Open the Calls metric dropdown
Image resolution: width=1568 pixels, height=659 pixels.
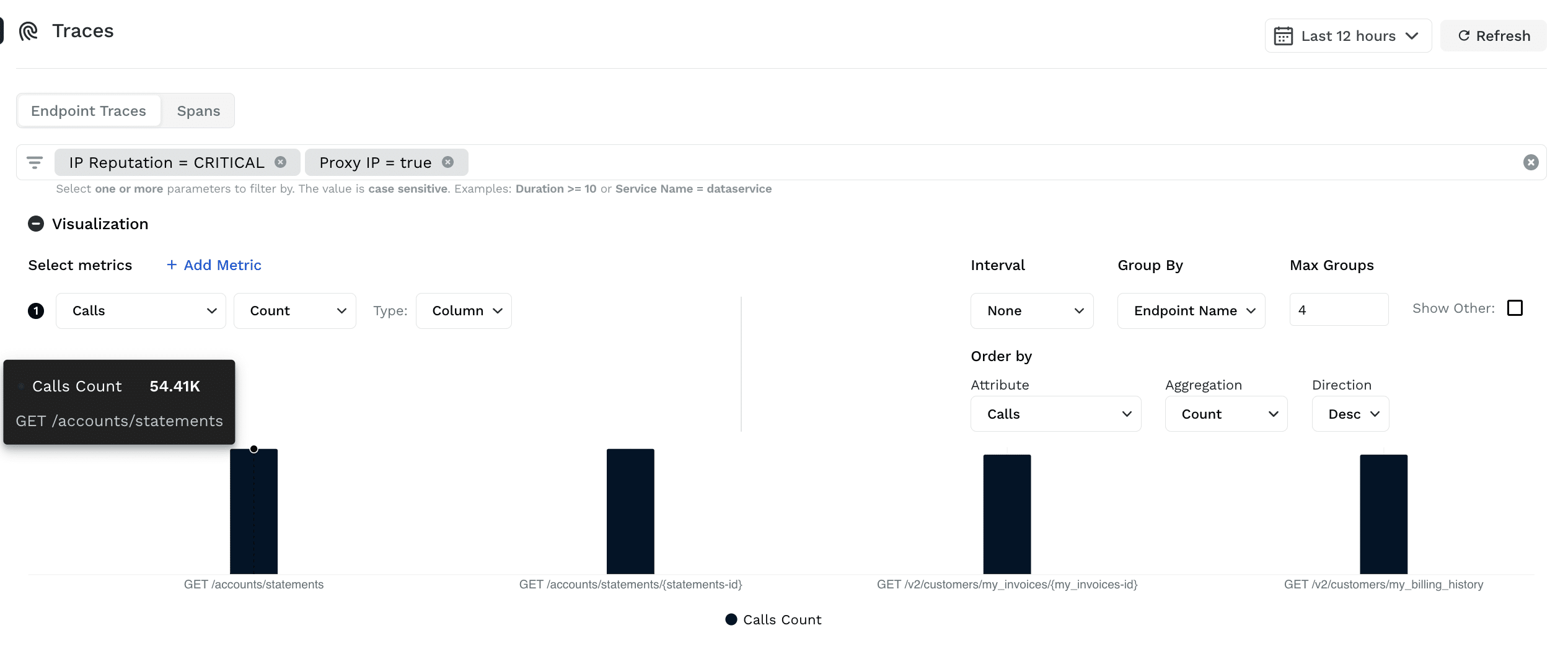141,311
